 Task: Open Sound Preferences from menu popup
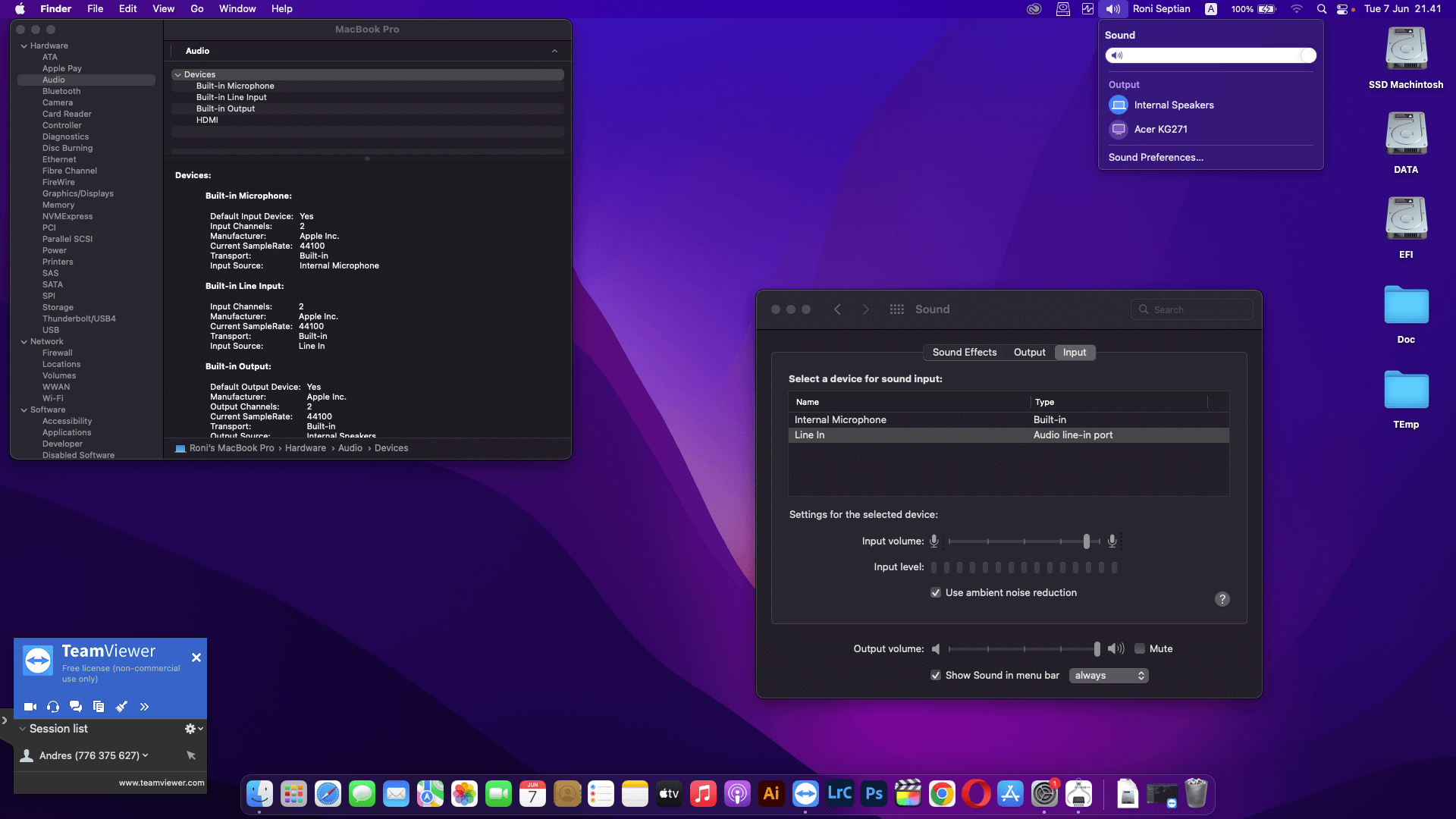click(1156, 158)
